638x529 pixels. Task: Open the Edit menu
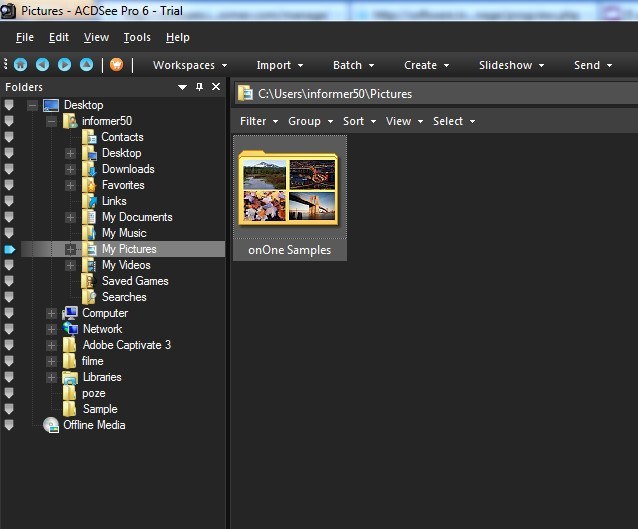coord(59,37)
